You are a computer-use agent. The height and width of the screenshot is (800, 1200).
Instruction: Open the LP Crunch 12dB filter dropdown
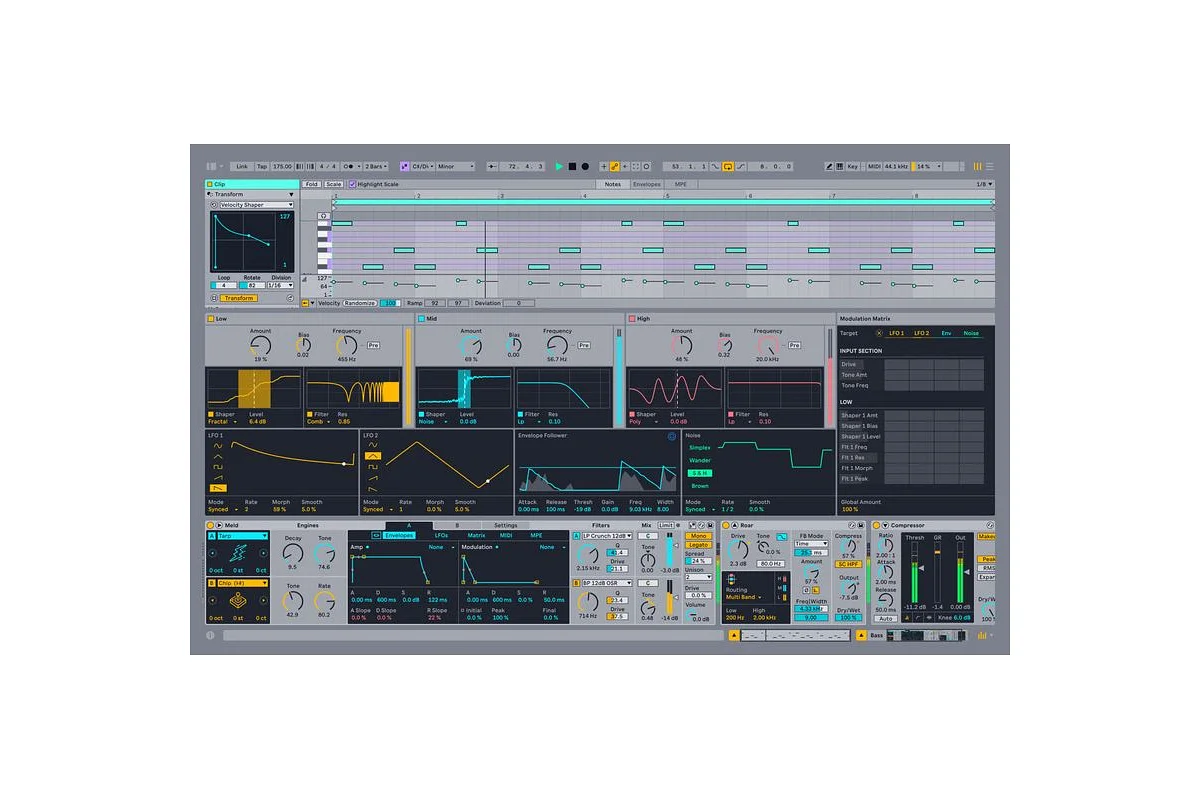607,536
